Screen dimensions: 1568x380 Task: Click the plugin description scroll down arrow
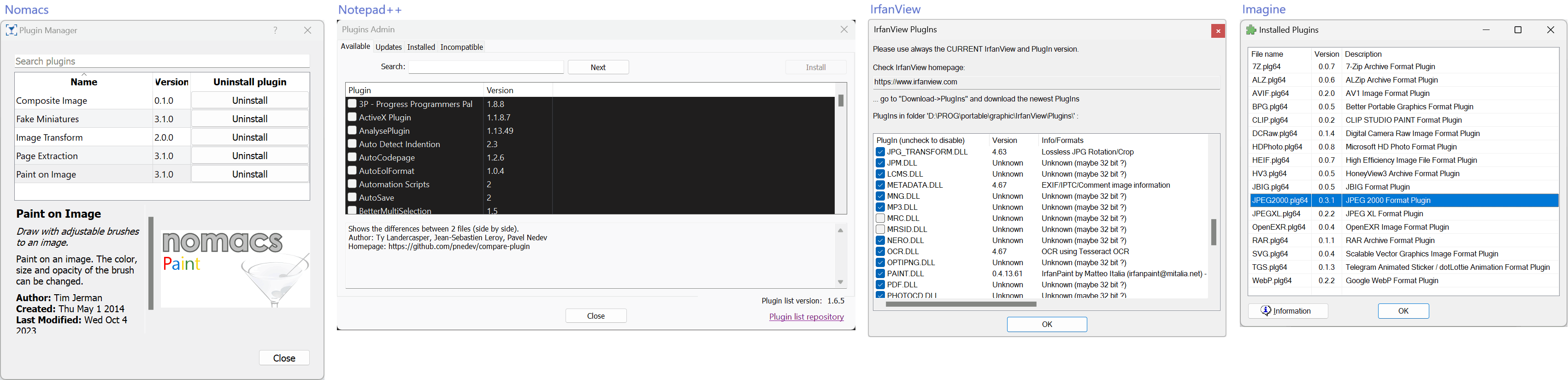(x=840, y=282)
